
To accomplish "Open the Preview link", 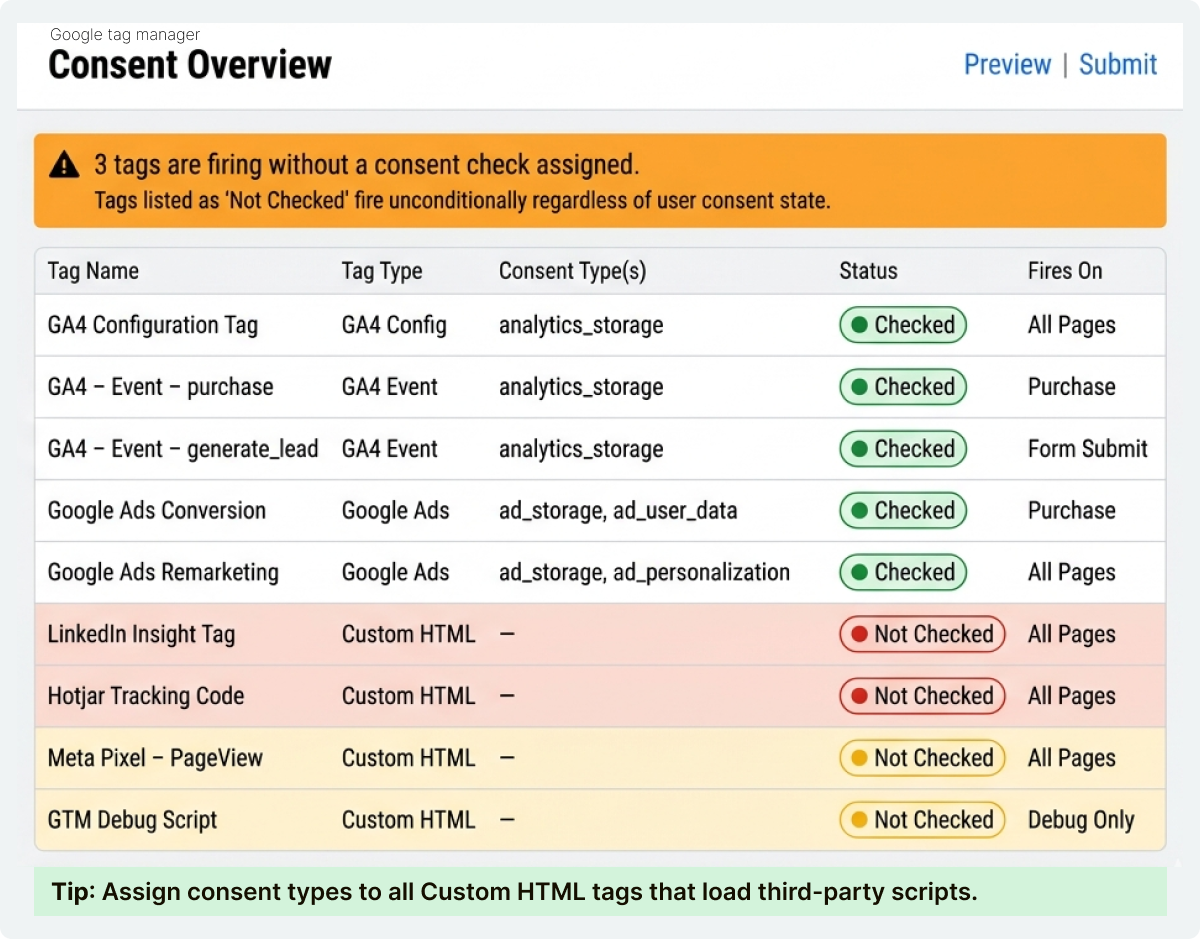I will pyautogui.click(x=1007, y=65).
